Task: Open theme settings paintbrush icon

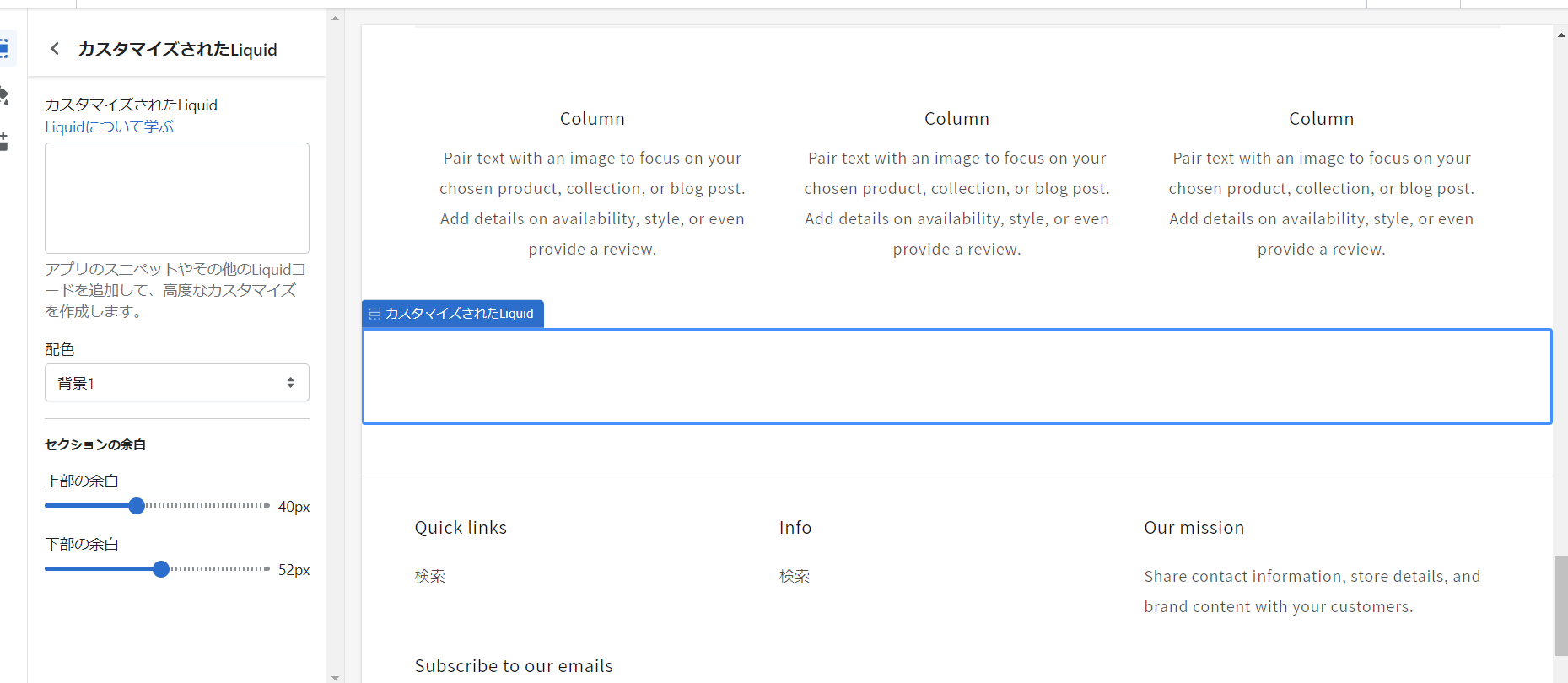Action: (4, 96)
